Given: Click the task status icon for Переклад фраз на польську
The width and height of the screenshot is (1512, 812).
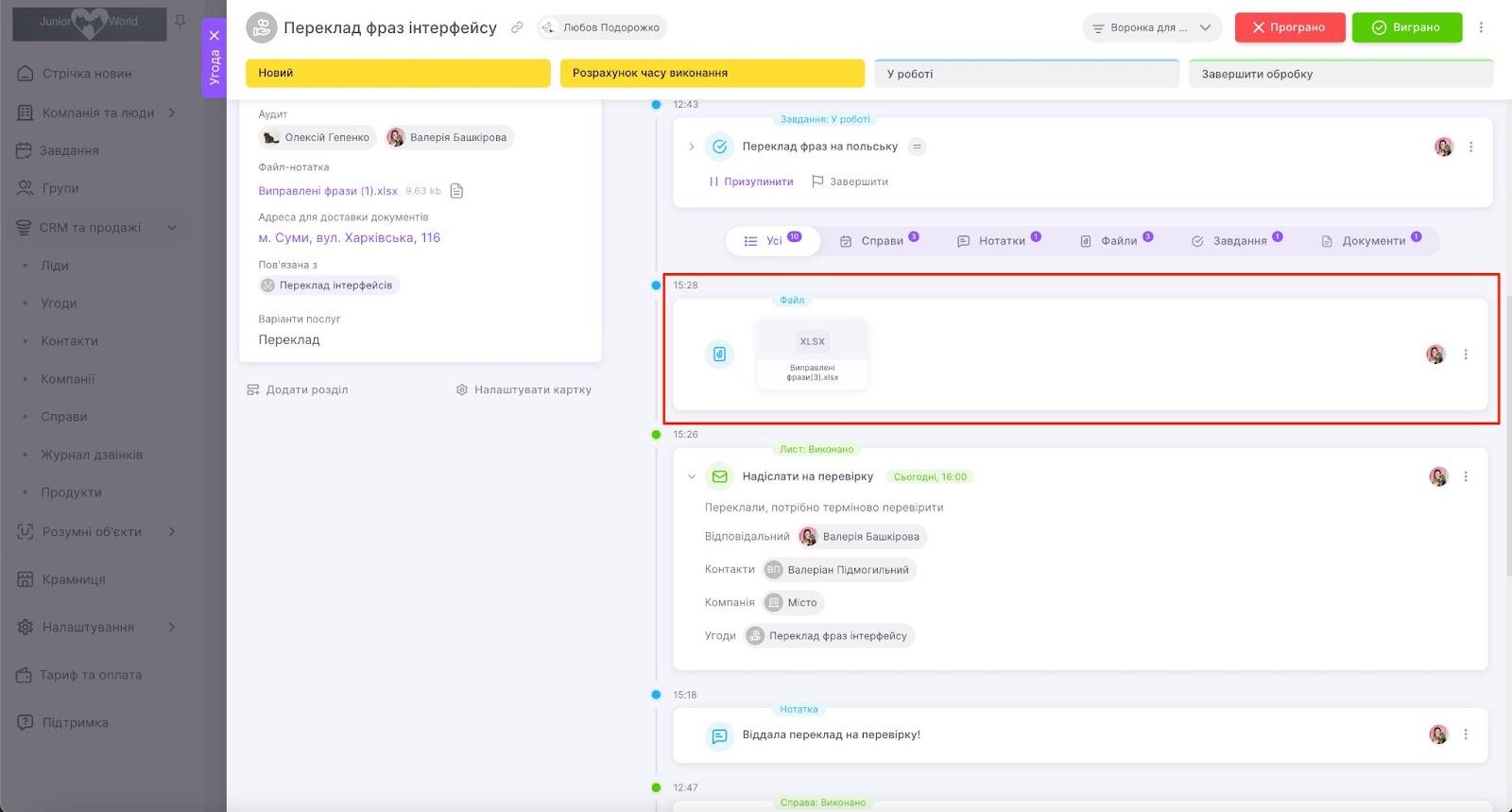Looking at the screenshot, I should coord(719,147).
